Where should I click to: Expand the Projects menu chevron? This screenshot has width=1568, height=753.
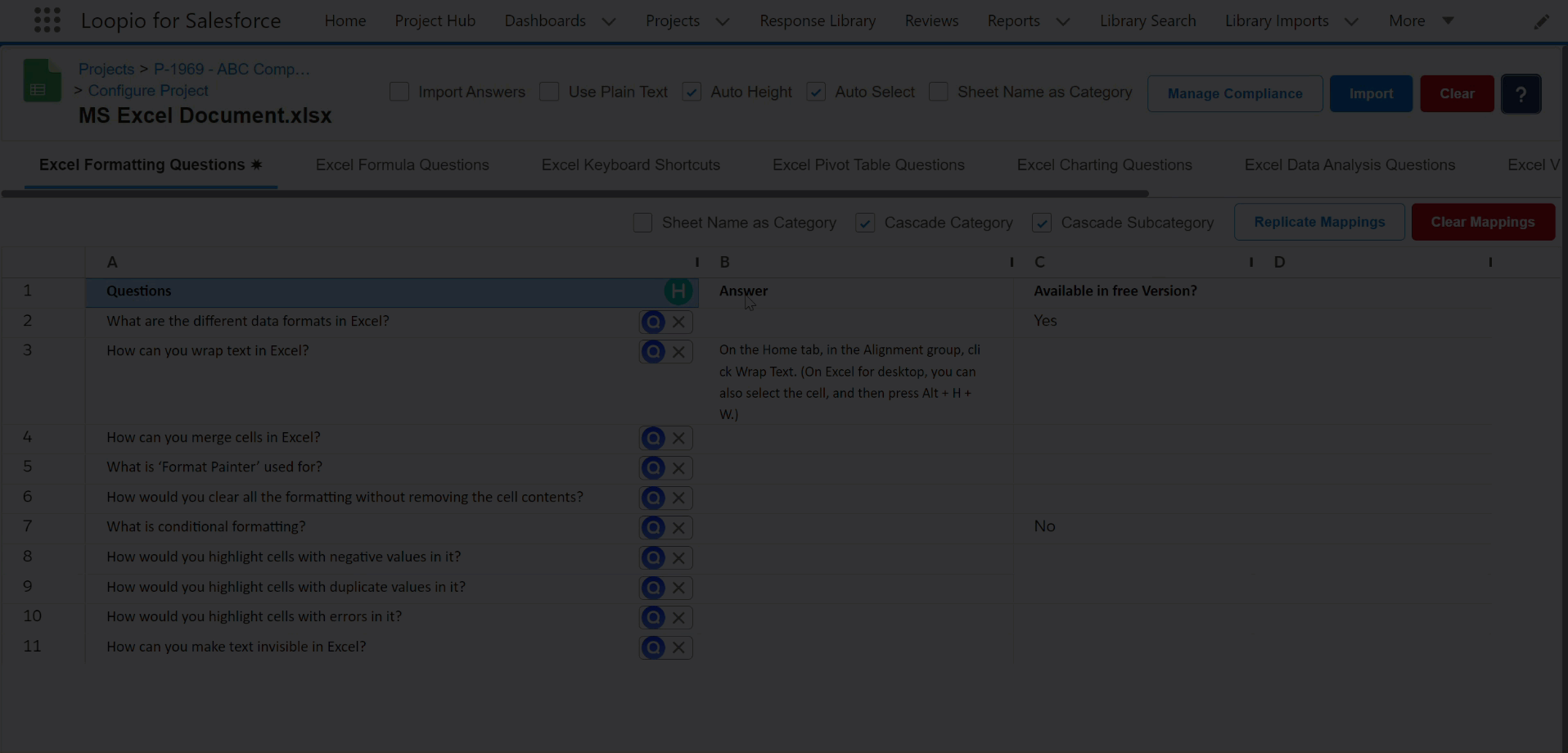tap(723, 21)
